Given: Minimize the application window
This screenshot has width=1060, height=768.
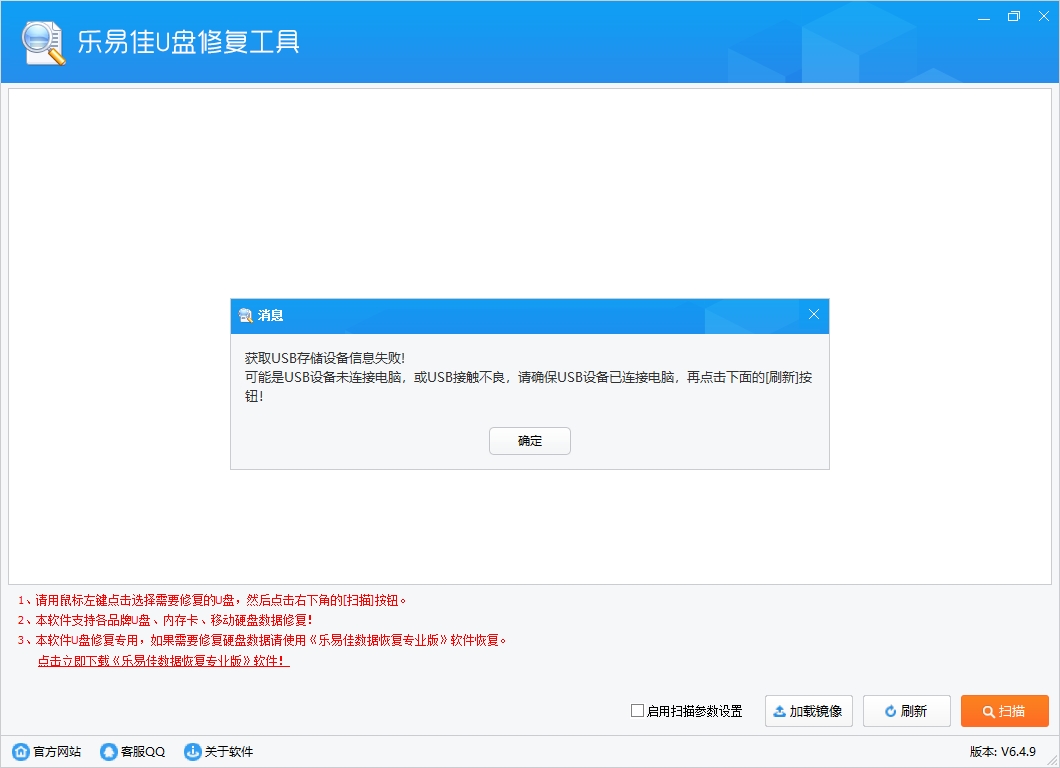Looking at the screenshot, I should click(x=984, y=16).
